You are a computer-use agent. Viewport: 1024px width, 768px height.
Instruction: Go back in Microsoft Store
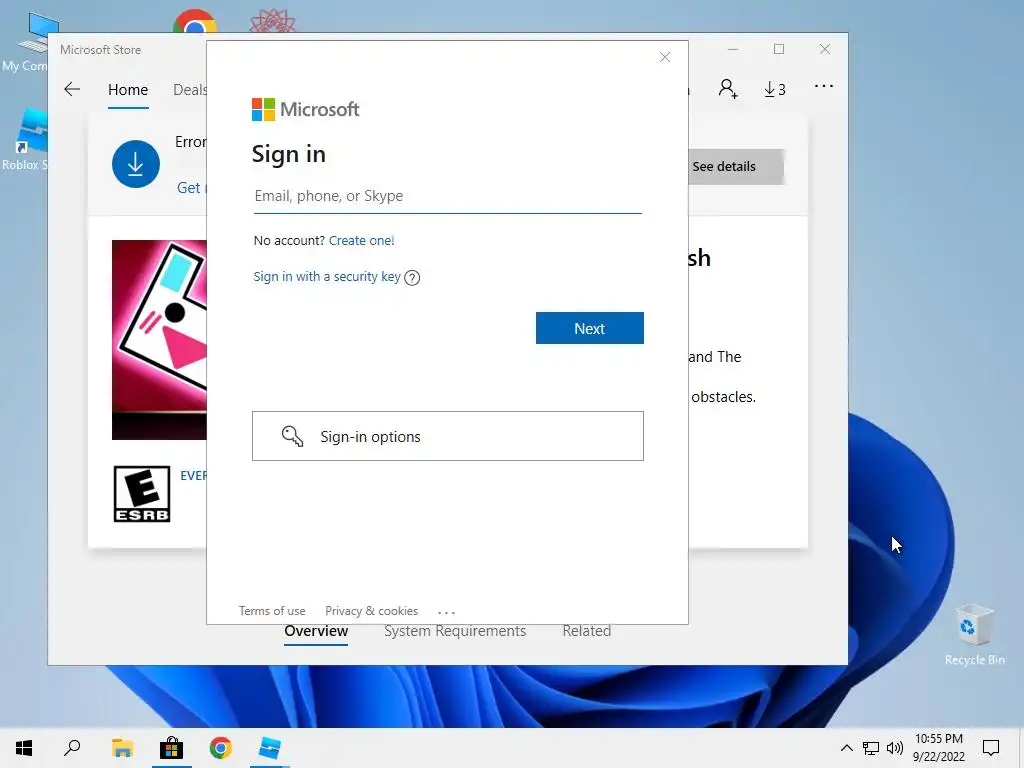(x=72, y=89)
